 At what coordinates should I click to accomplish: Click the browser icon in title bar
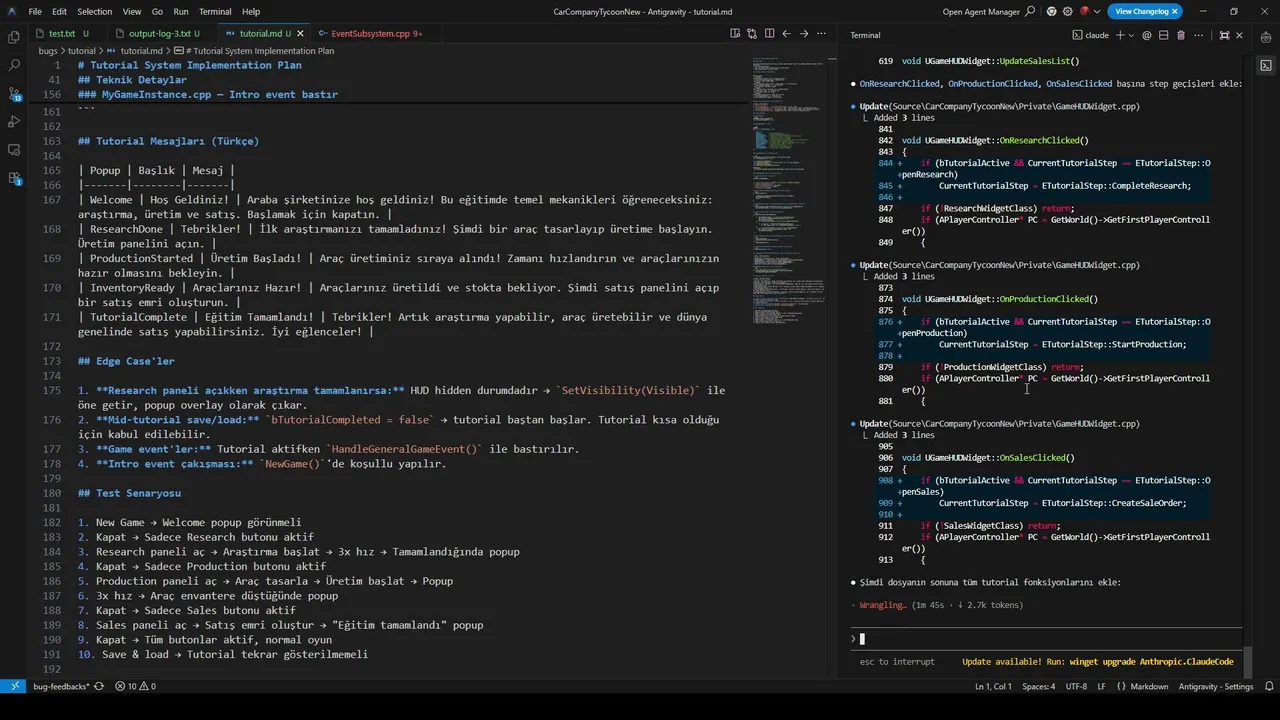click(x=1052, y=11)
